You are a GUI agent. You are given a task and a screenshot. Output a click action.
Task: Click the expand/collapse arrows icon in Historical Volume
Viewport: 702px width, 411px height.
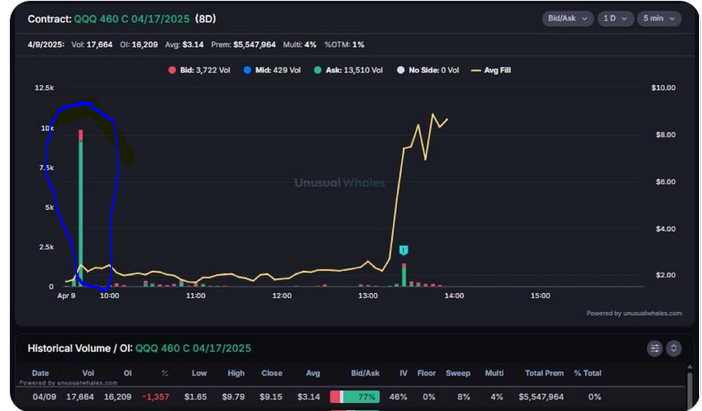673,348
